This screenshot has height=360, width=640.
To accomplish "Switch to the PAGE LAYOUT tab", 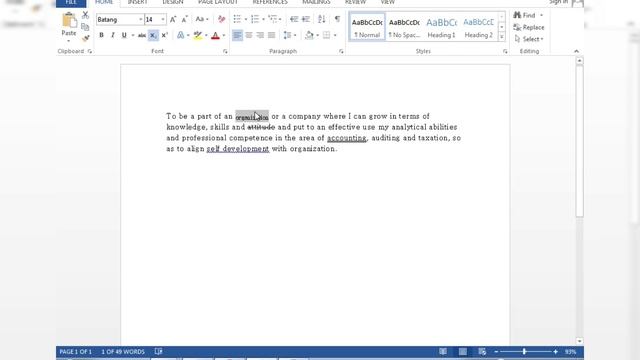I will (218, 2).
